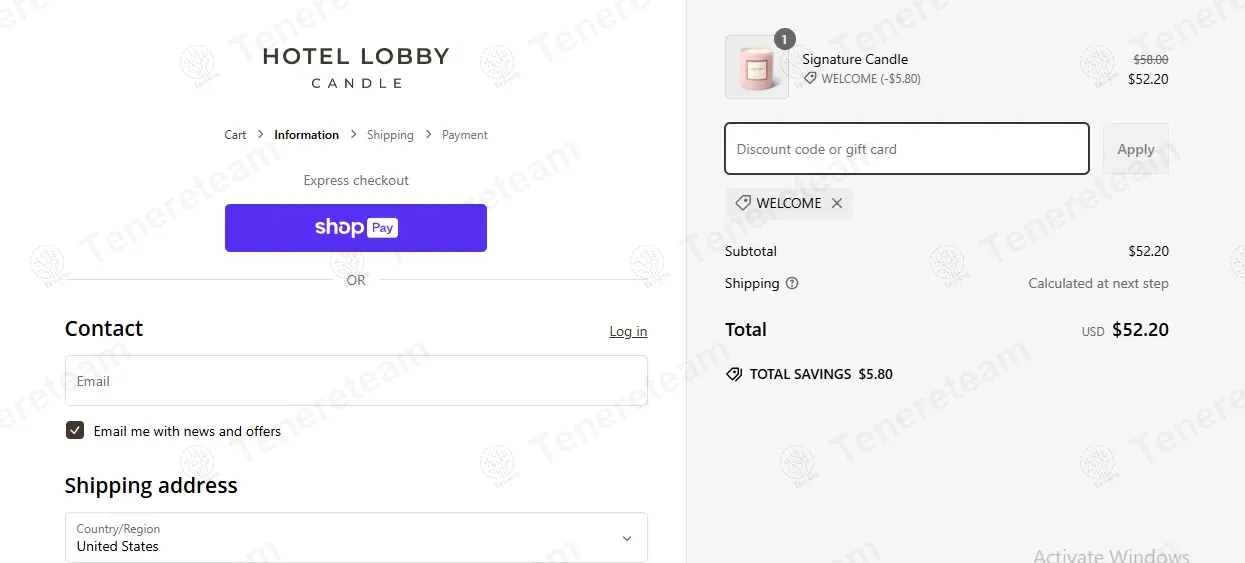This screenshot has width=1245, height=563.
Task: Click the item quantity badge on the candle
Action: [x=785, y=39]
